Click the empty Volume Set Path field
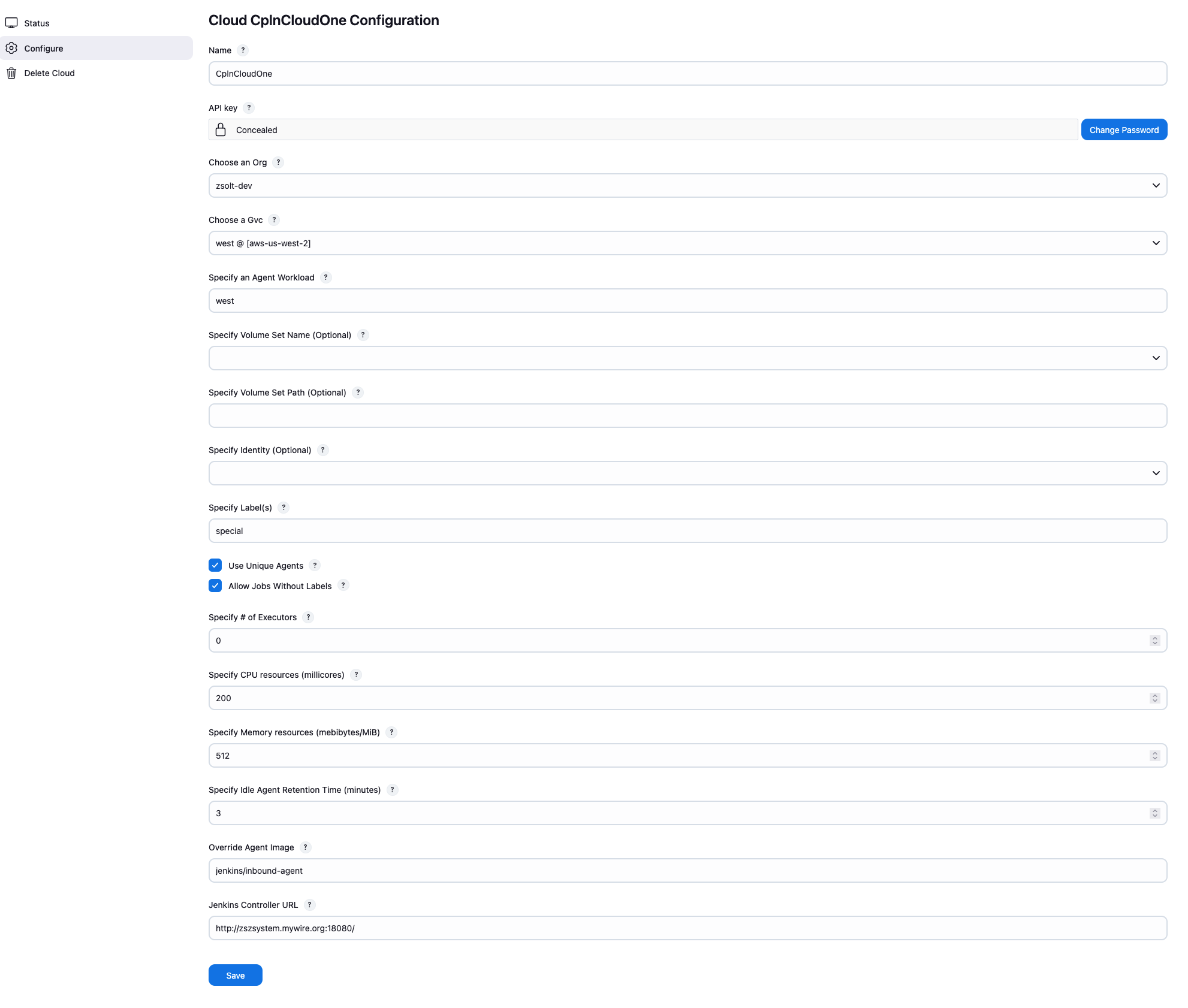Screen dimensions: 1188x1008 click(x=688, y=416)
